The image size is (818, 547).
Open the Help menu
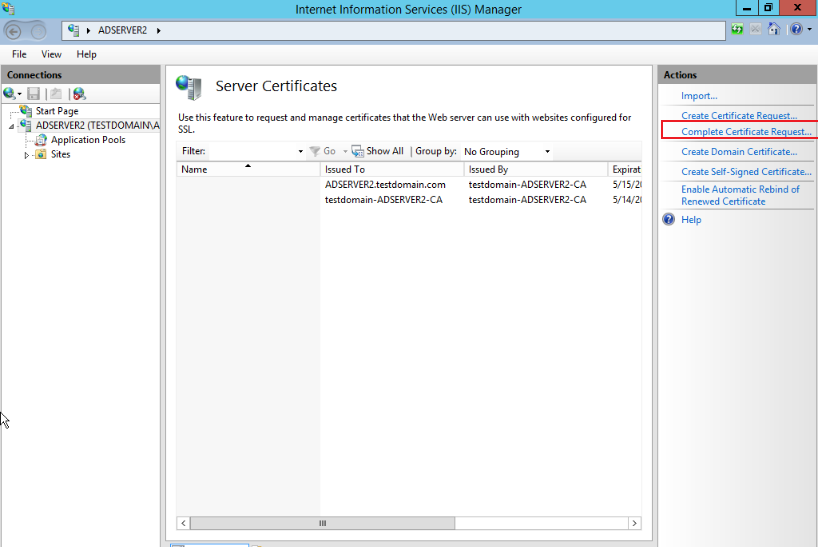(x=87, y=54)
